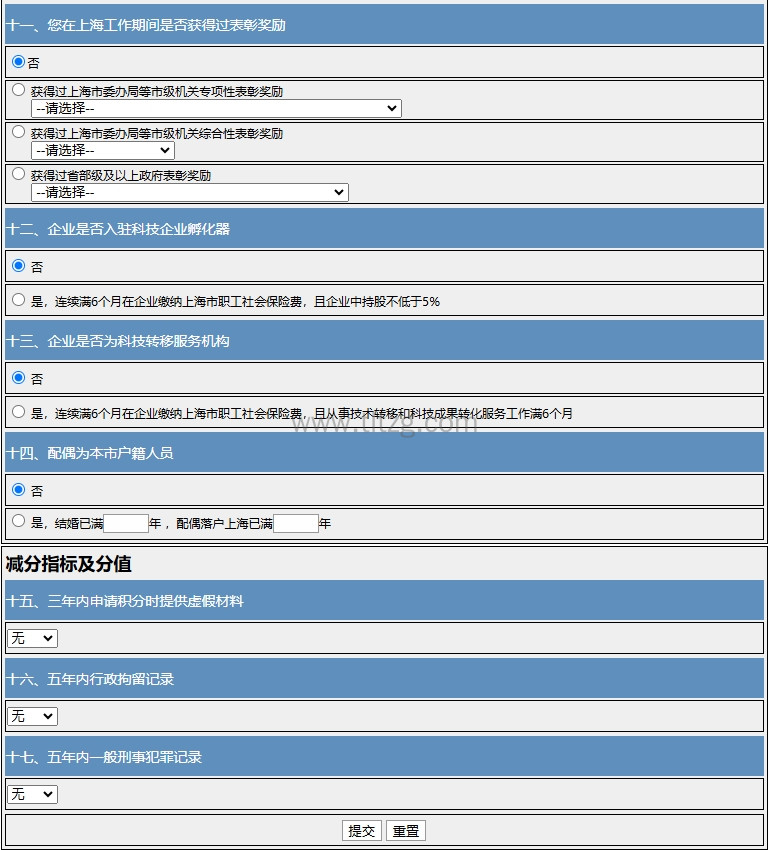The image size is (769, 850).
Task: Open dropdown for 三年内提供虚假材料
Action: point(32,638)
